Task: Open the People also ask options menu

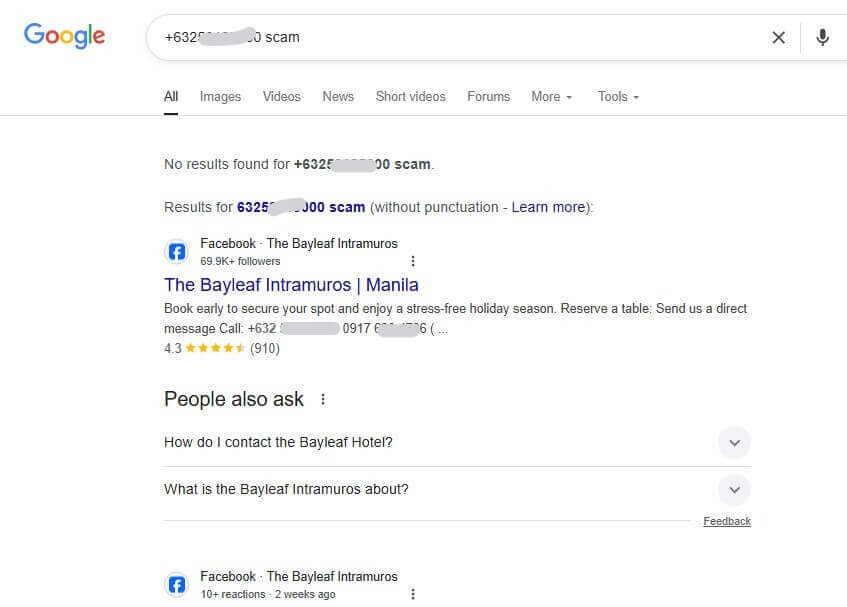Action: click(x=322, y=399)
